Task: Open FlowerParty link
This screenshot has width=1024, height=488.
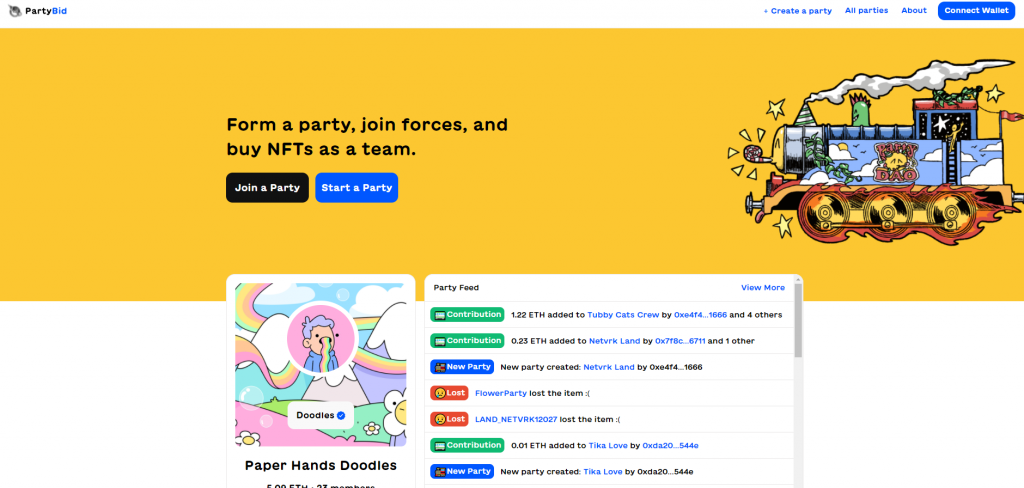Action: coord(501,393)
